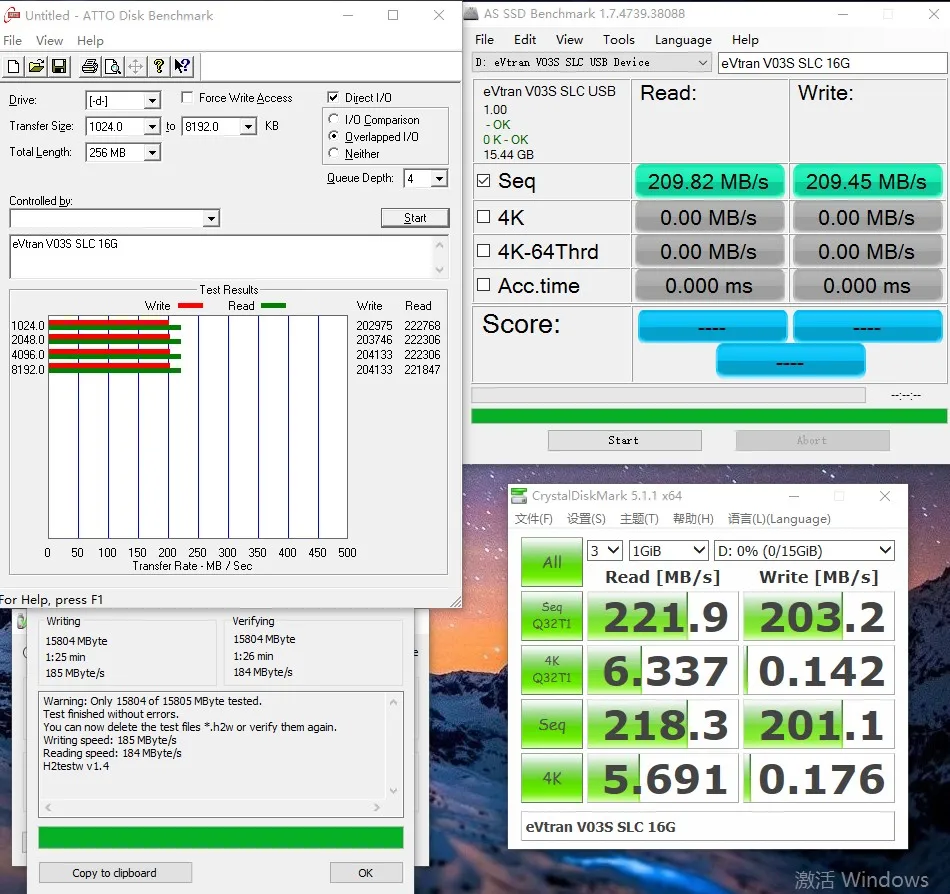Select the I/O Comparison radio button
Screen dimensions: 950x894
[x=333, y=119]
